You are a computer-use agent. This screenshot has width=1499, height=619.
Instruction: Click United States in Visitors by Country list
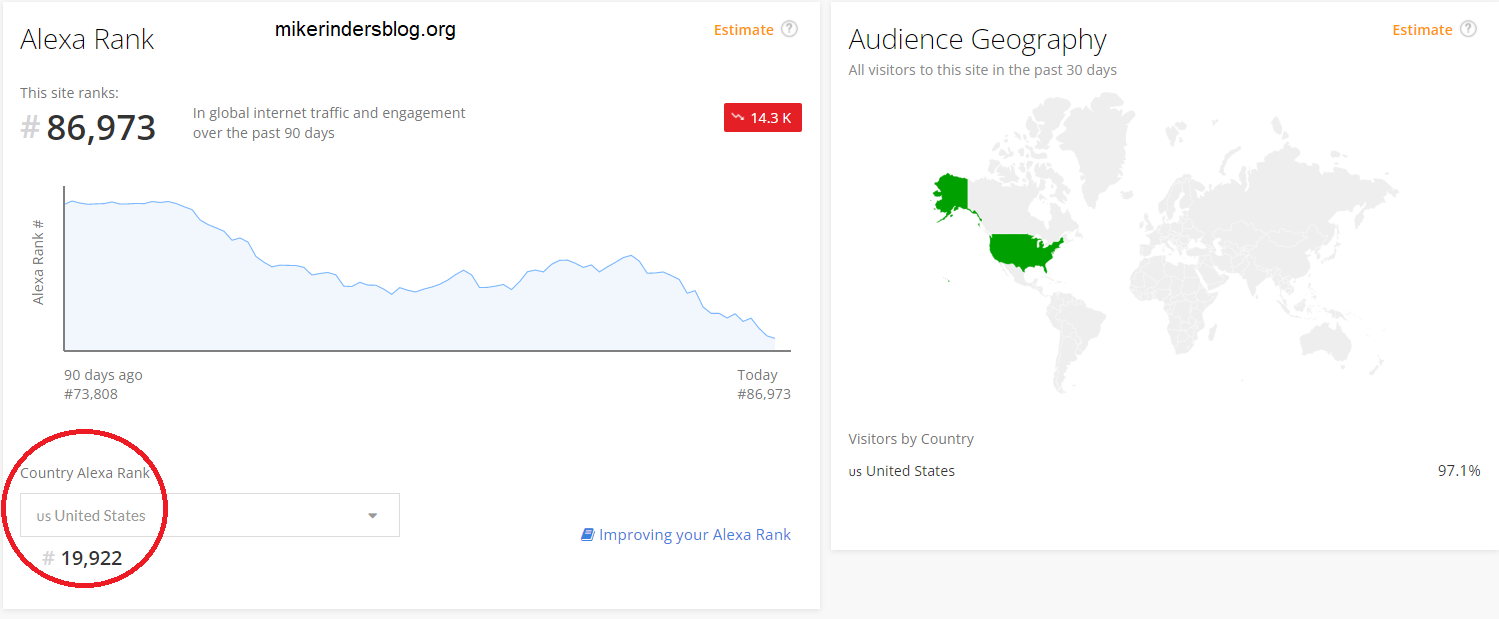pos(909,471)
